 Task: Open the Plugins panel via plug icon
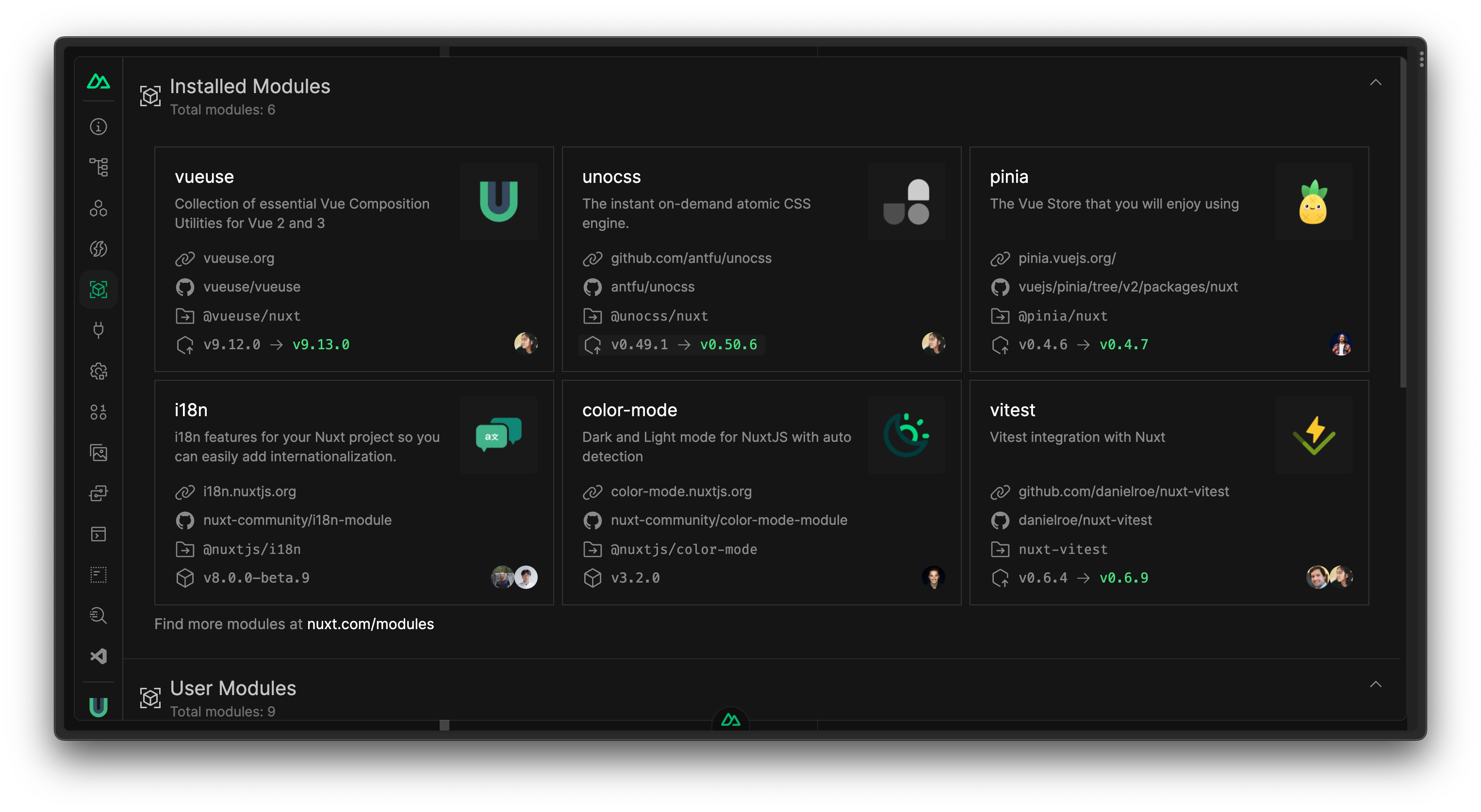tap(99, 330)
